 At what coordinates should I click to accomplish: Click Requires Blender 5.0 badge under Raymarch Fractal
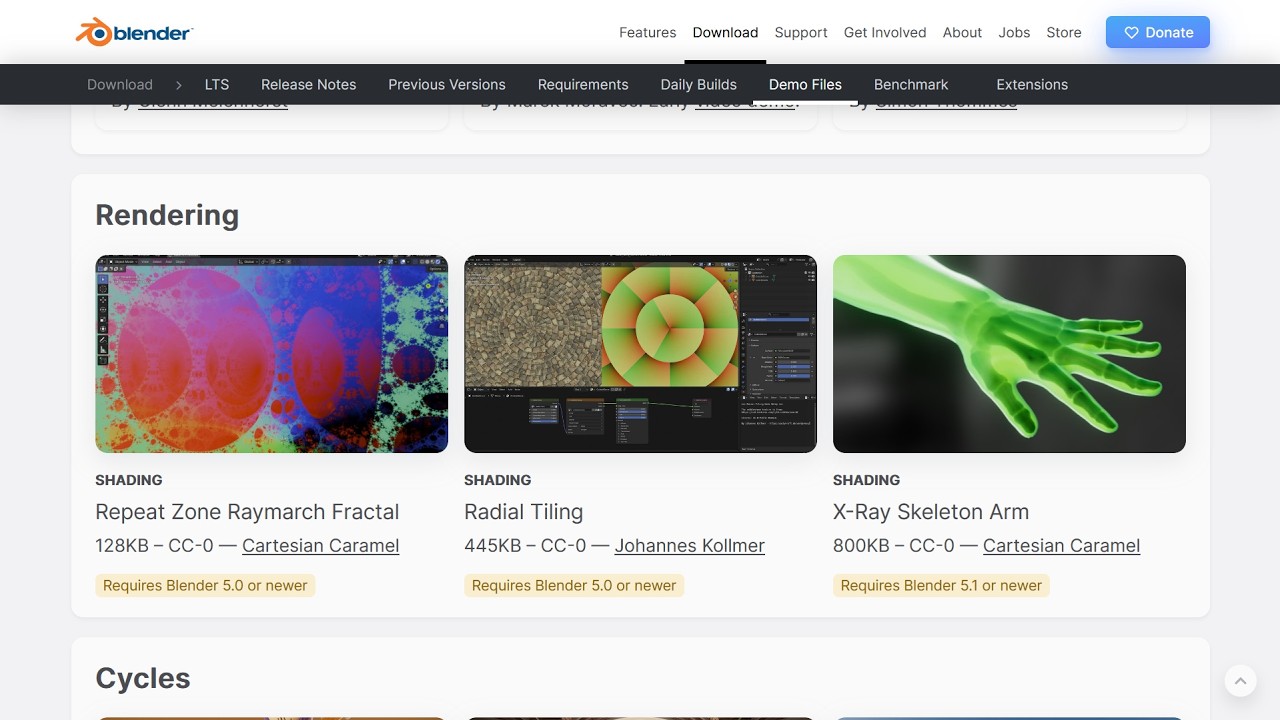pos(205,585)
